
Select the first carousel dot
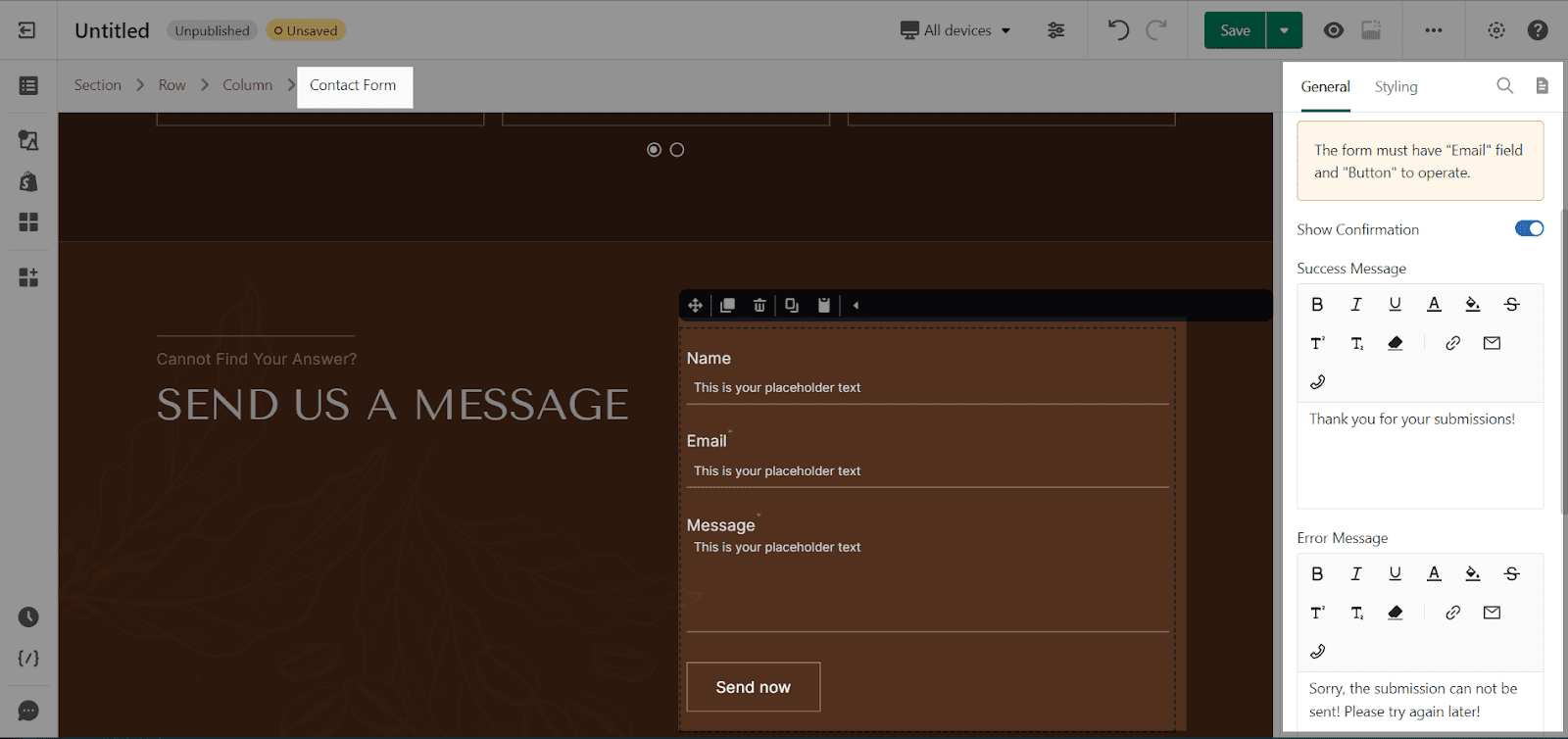pos(654,150)
